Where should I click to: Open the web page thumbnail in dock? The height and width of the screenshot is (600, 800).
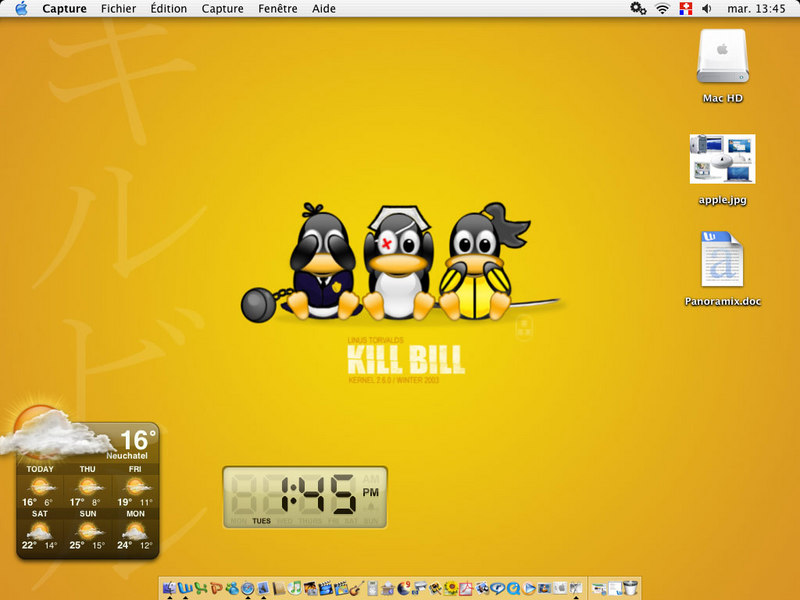[598, 588]
